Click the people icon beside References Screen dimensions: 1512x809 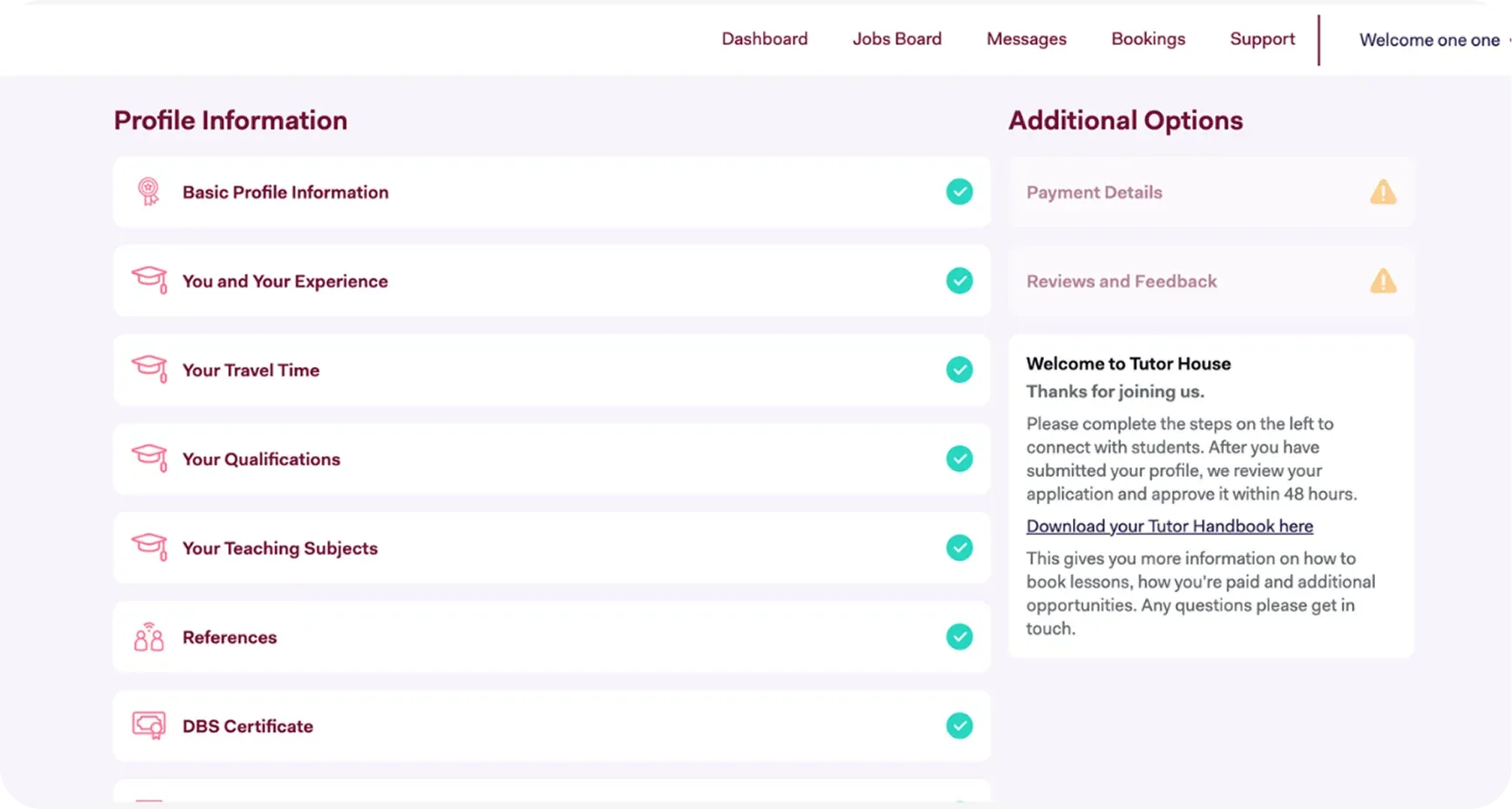148,637
